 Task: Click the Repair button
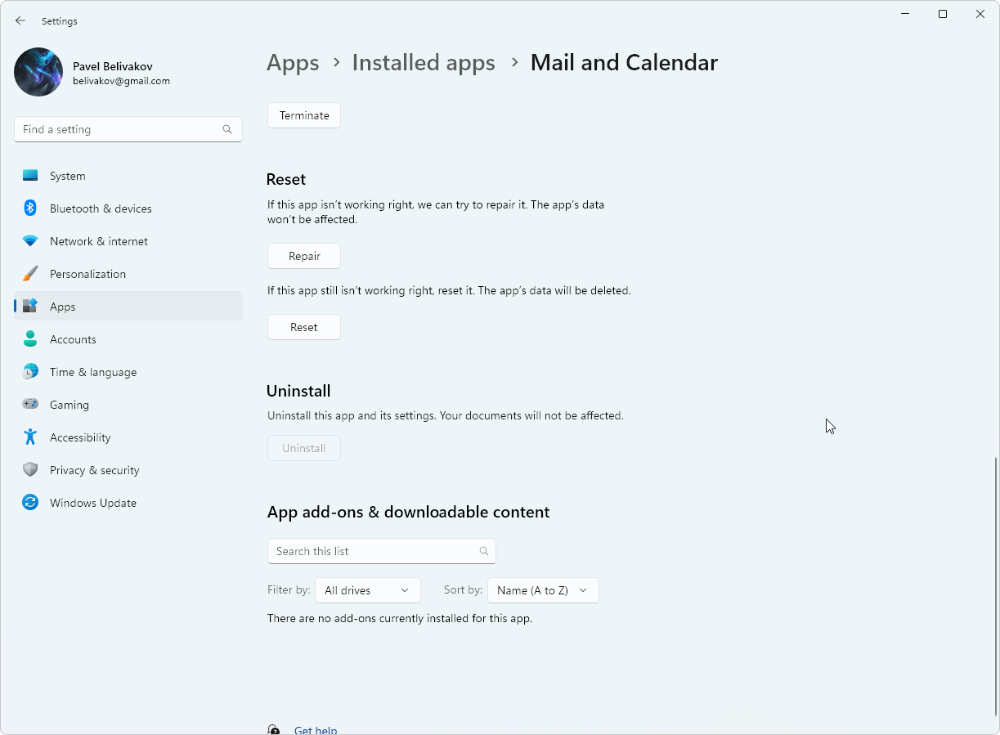click(304, 256)
